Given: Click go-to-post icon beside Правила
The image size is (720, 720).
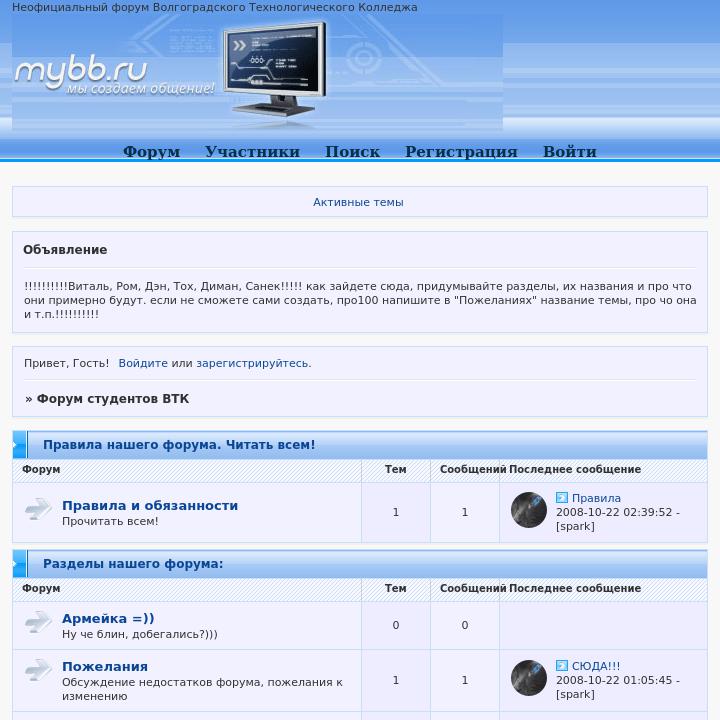Looking at the screenshot, I should [x=562, y=498].
